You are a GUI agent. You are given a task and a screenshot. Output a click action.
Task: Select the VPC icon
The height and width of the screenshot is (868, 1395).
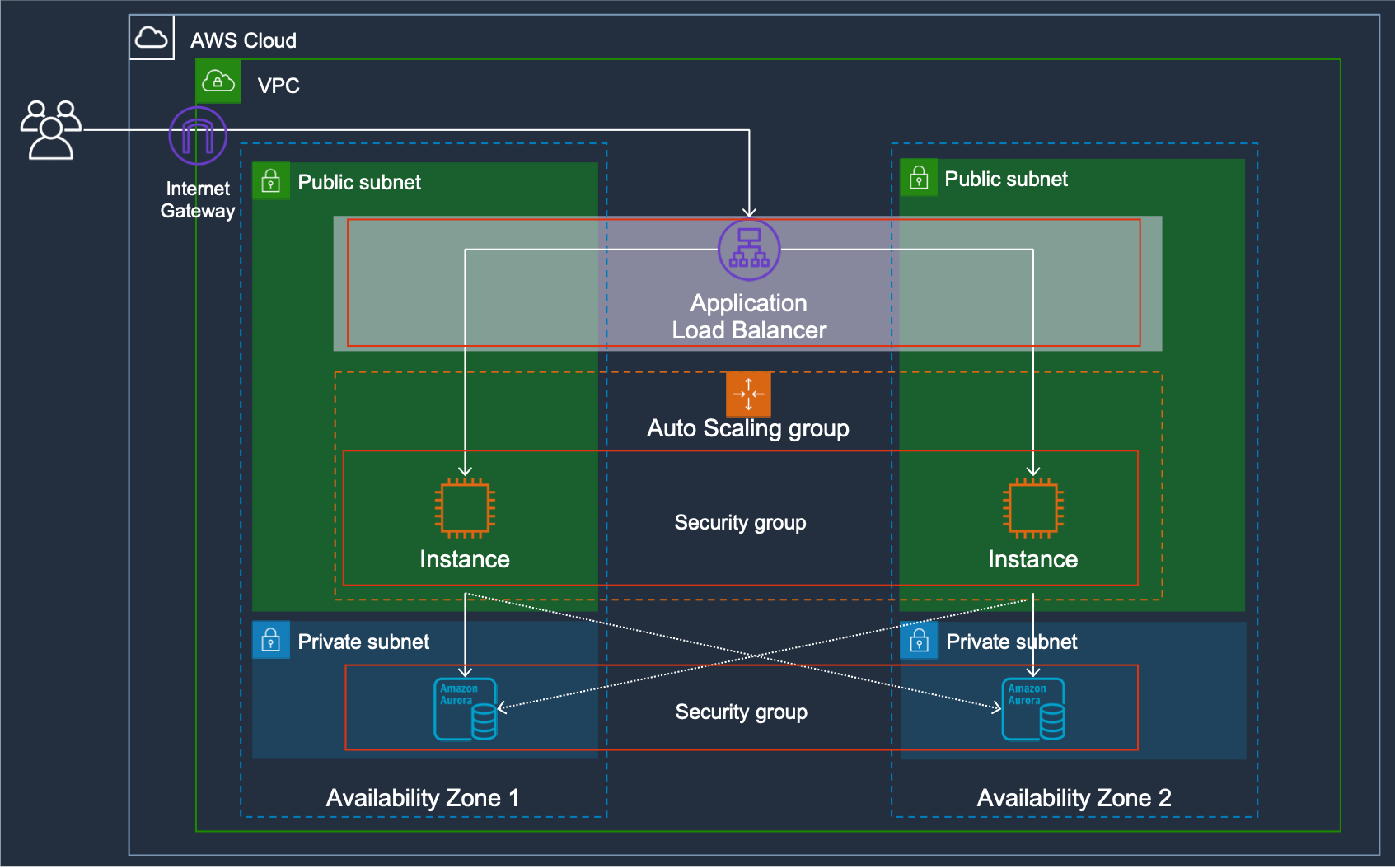pos(218,82)
